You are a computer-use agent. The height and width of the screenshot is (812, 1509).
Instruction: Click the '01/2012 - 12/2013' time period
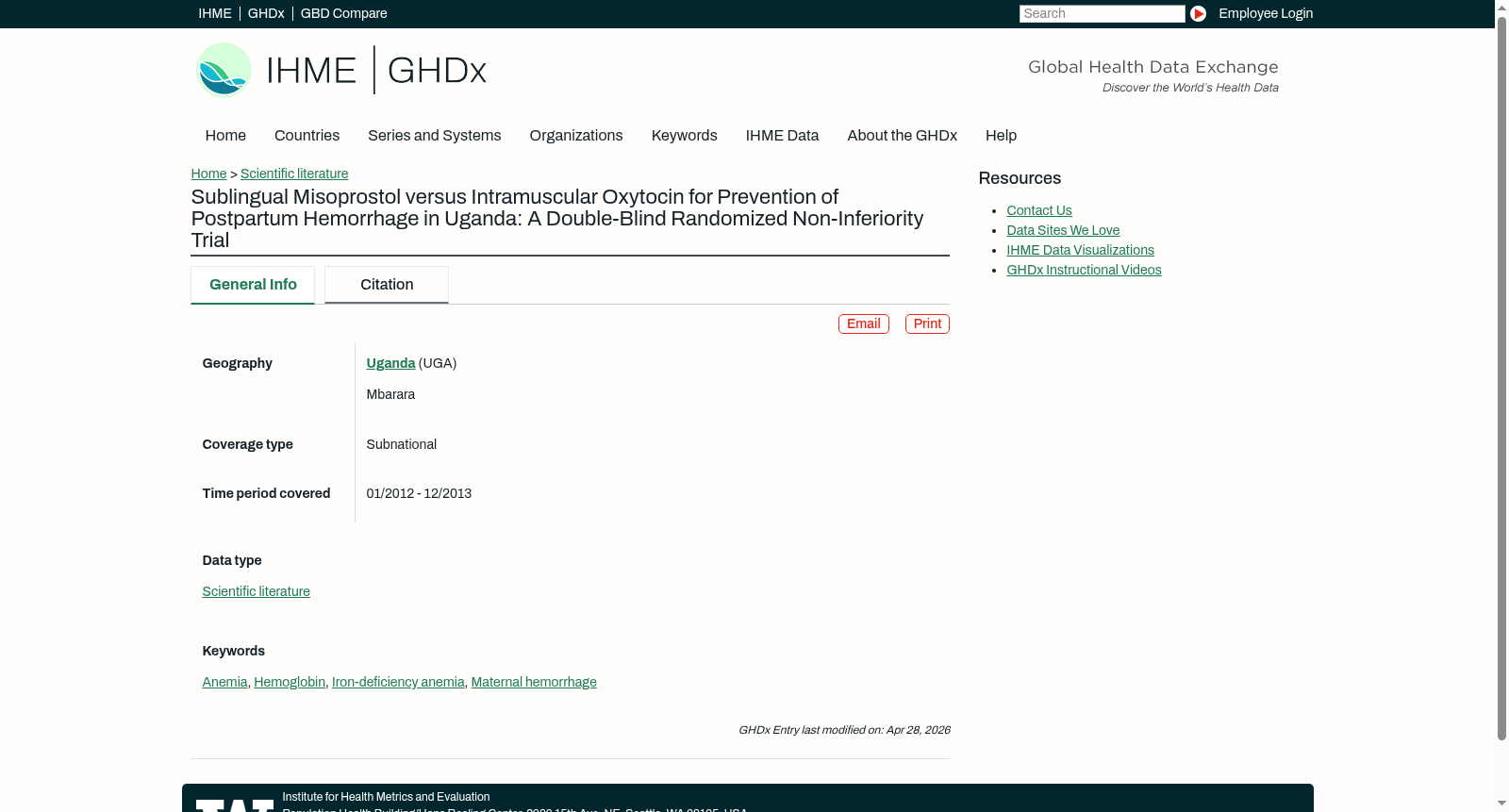(x=419, y=493)
